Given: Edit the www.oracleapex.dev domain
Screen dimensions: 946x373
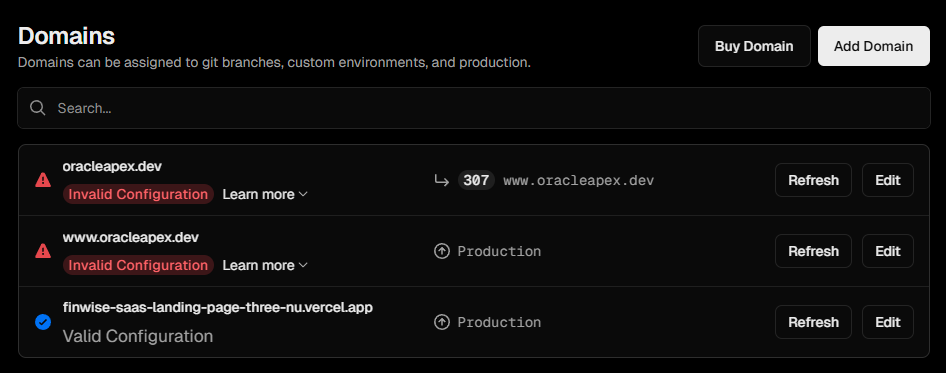Looking at the screenshot, I should click(887, 251).
